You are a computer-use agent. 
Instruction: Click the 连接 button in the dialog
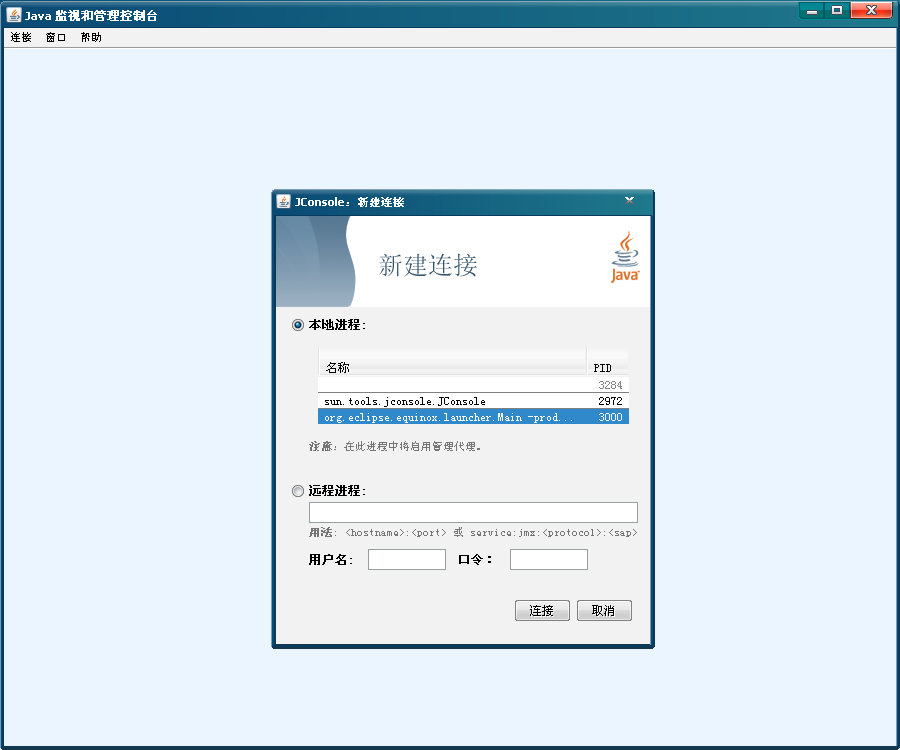pos(542,611)
